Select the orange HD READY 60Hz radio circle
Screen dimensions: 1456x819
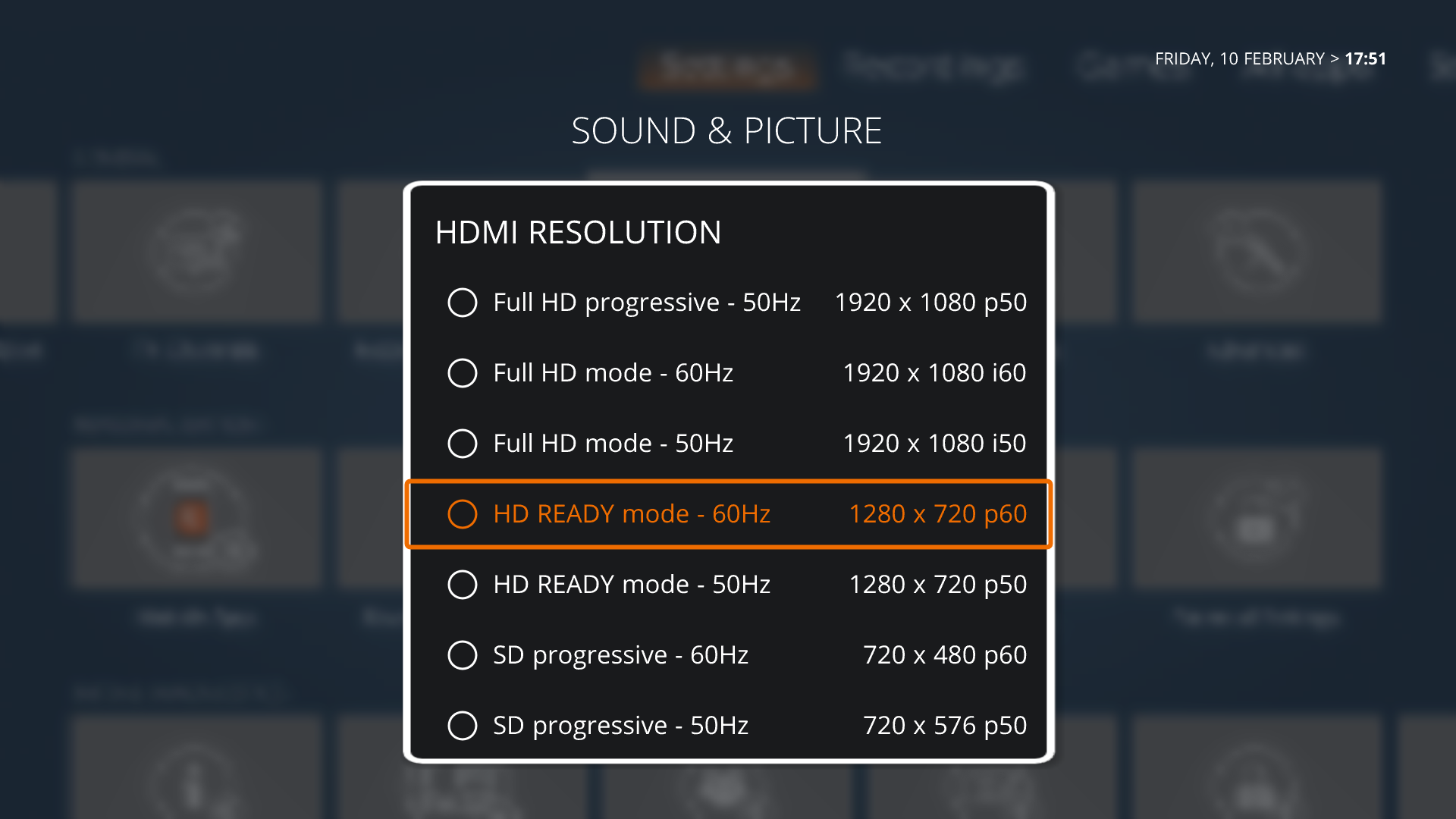pos(462,514)
